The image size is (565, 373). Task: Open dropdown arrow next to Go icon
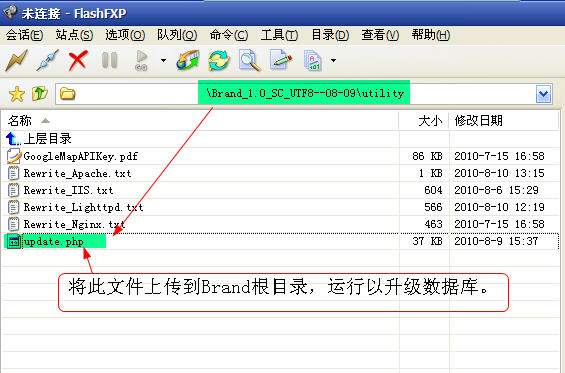tap(163, 60)
